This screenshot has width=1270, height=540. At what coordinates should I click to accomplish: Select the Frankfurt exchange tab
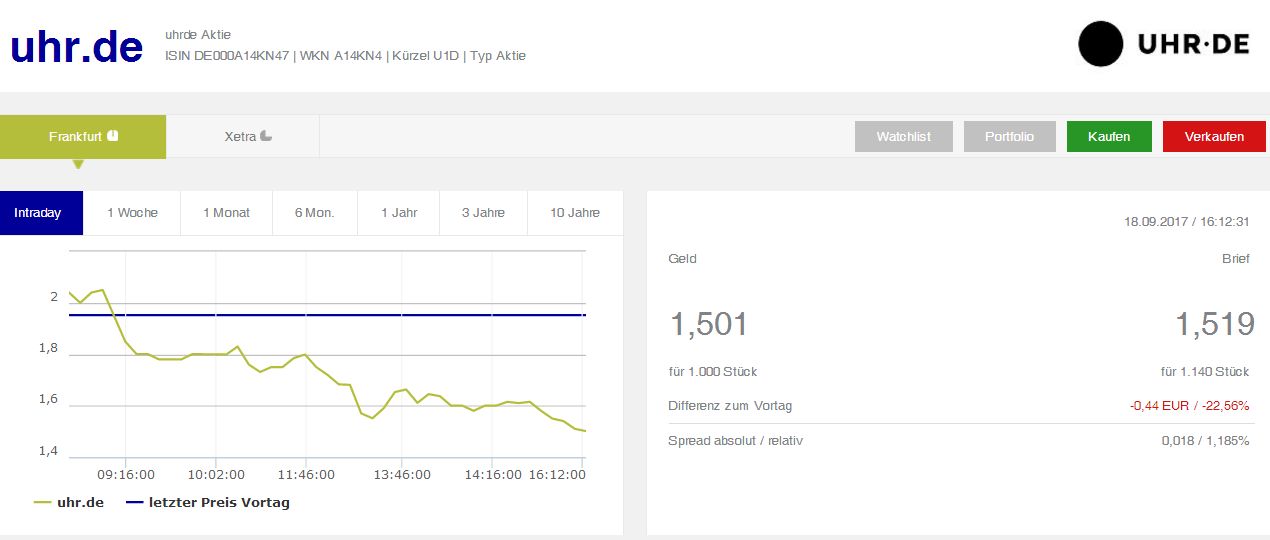tap(76, 136)
